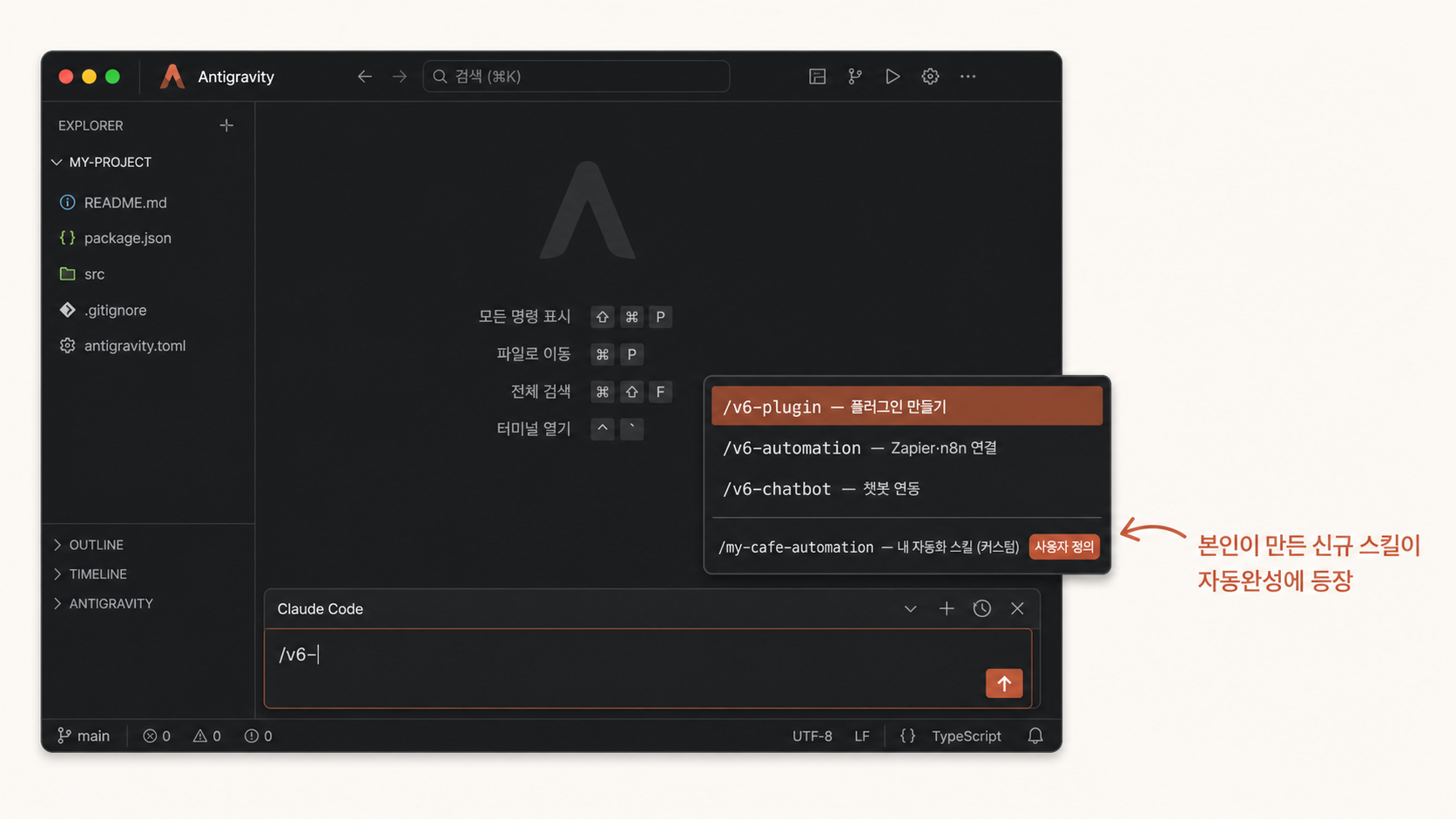Click the 사용자 정의 badge

click(x=1064, y=547)
